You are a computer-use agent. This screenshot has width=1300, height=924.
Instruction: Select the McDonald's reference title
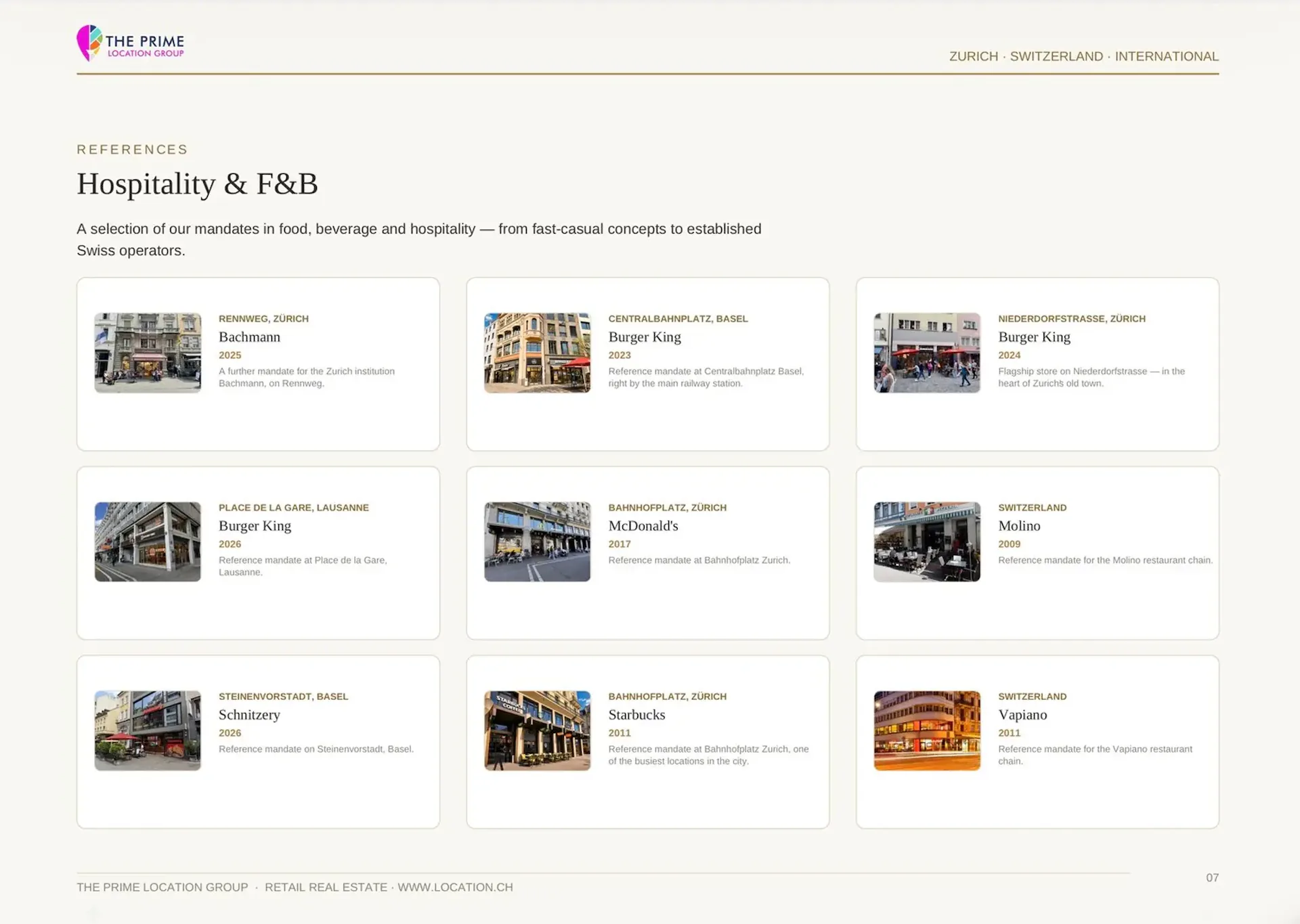tap(643, 526)
